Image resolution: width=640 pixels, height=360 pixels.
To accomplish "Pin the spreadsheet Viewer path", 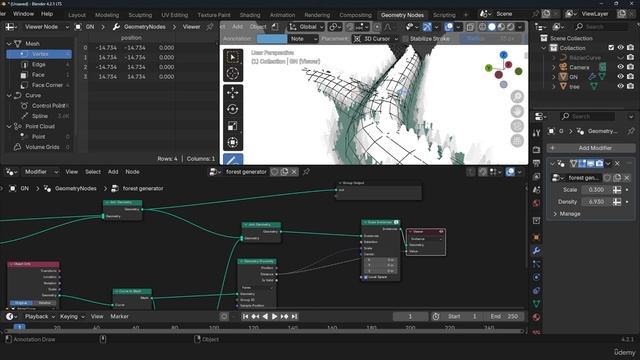I will coord(210,27).
